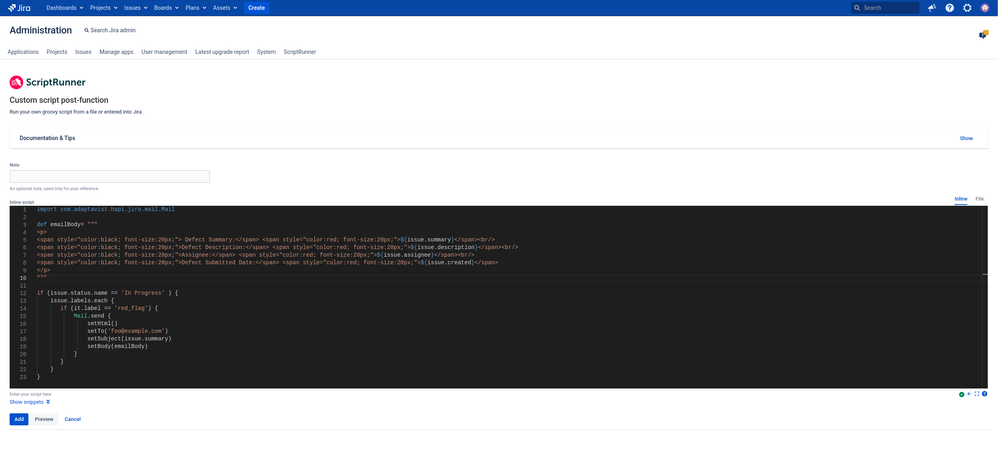Click the top Search field
The width and height of the screenshot is (999, 452).
(x=886, y=8)
